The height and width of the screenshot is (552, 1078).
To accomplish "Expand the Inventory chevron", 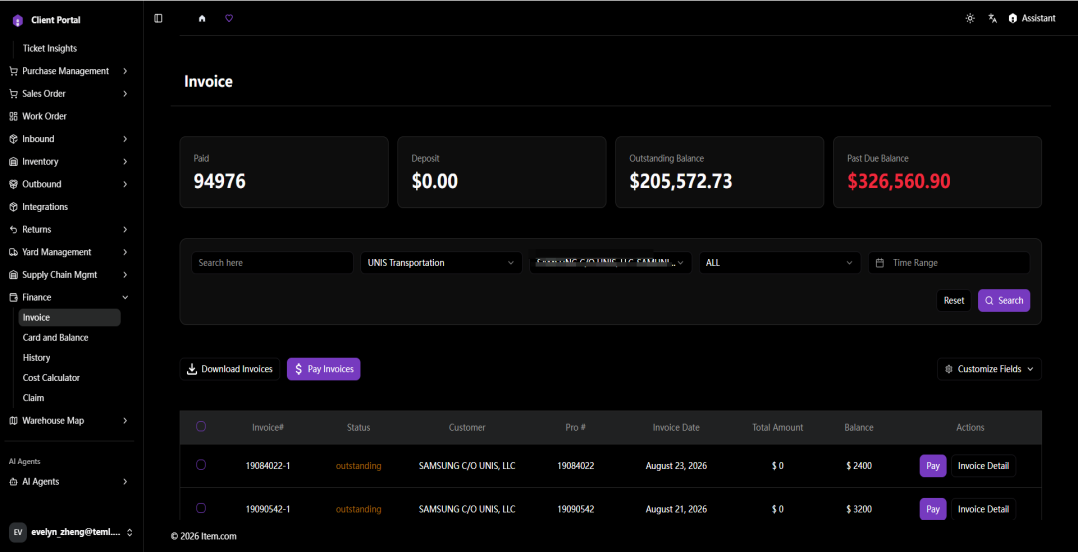I will click(125, 162).
